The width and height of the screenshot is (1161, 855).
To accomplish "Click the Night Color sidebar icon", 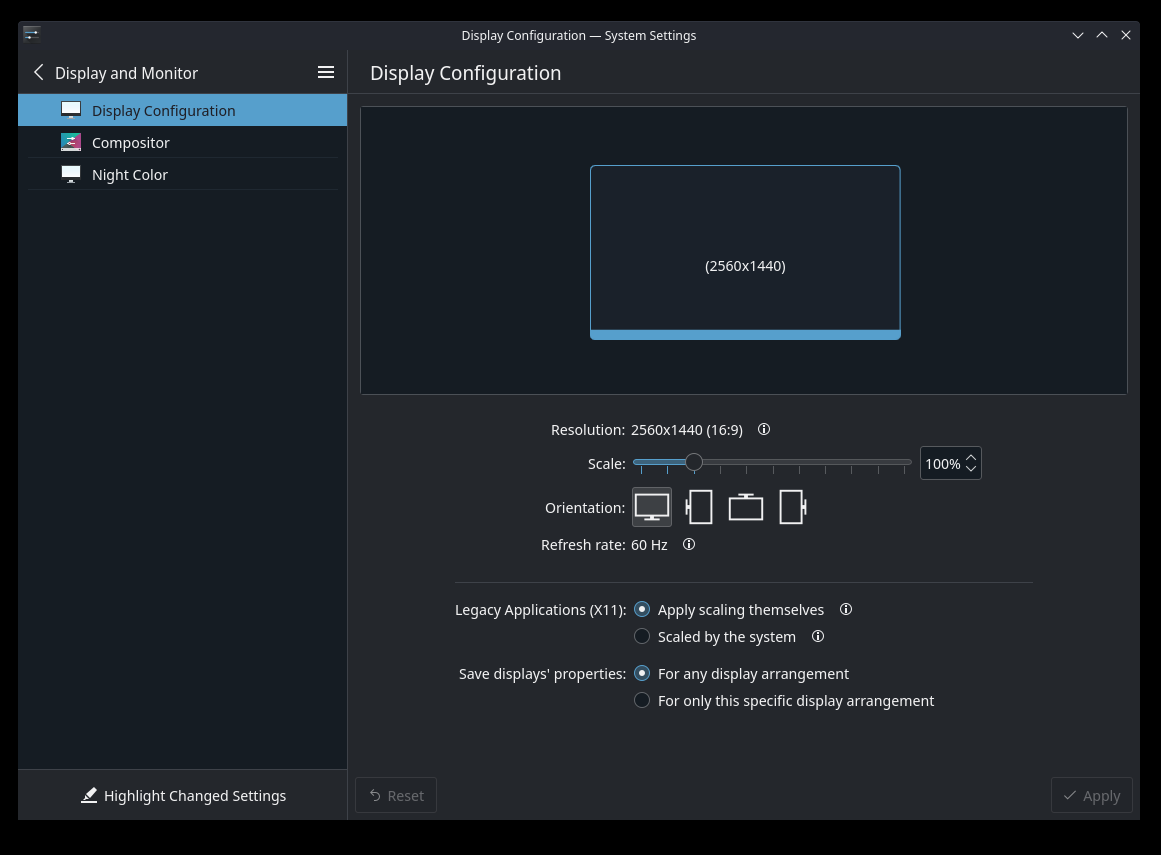I will [x=71, y=174].
